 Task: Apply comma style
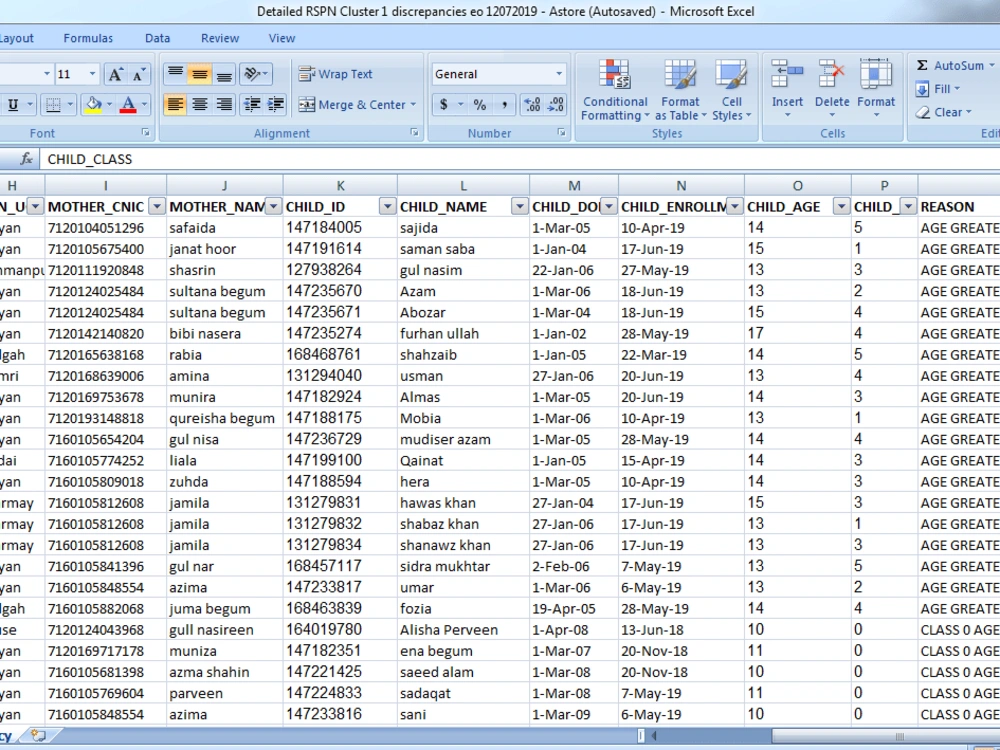504,105
